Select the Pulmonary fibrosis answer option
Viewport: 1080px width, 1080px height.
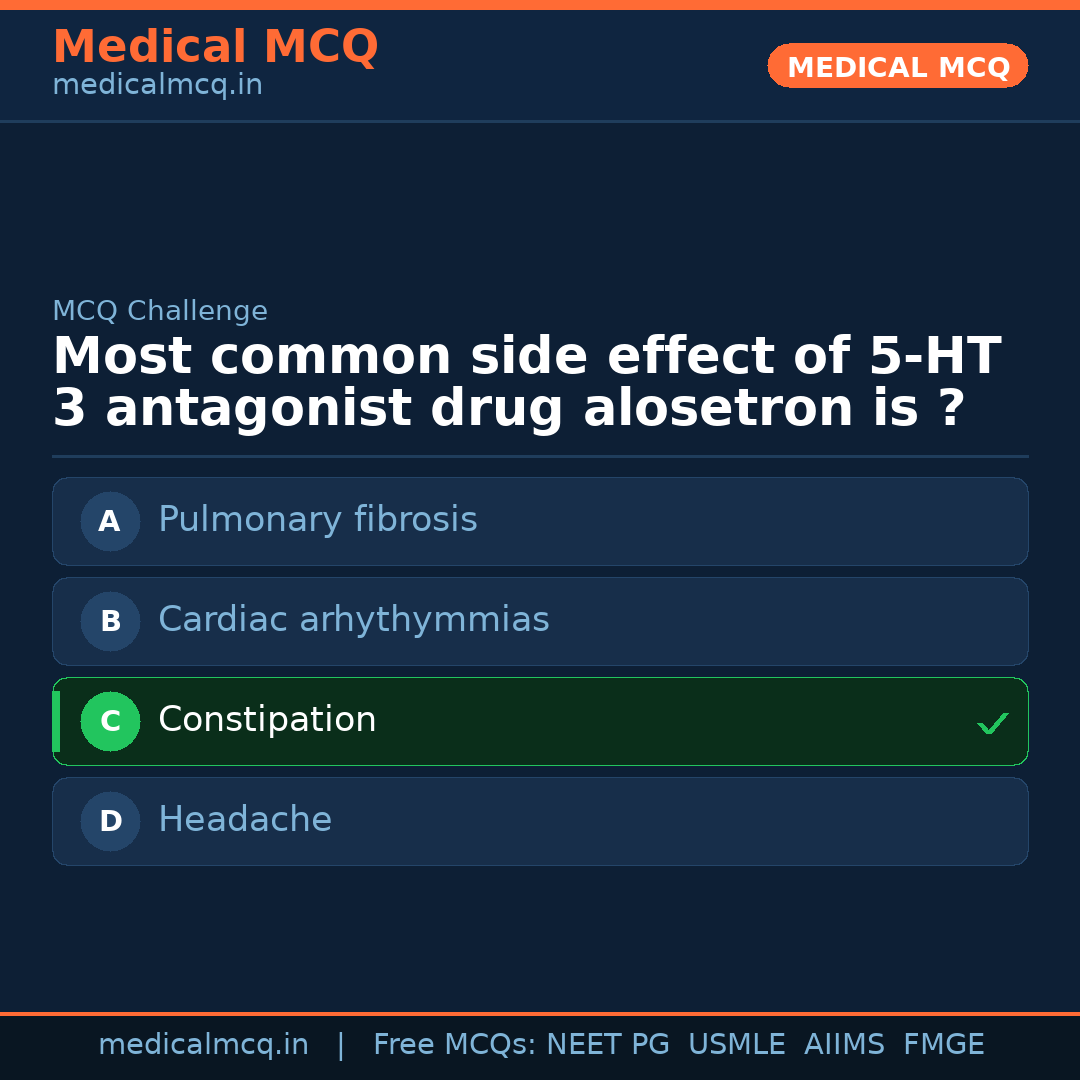pos(317,520)
